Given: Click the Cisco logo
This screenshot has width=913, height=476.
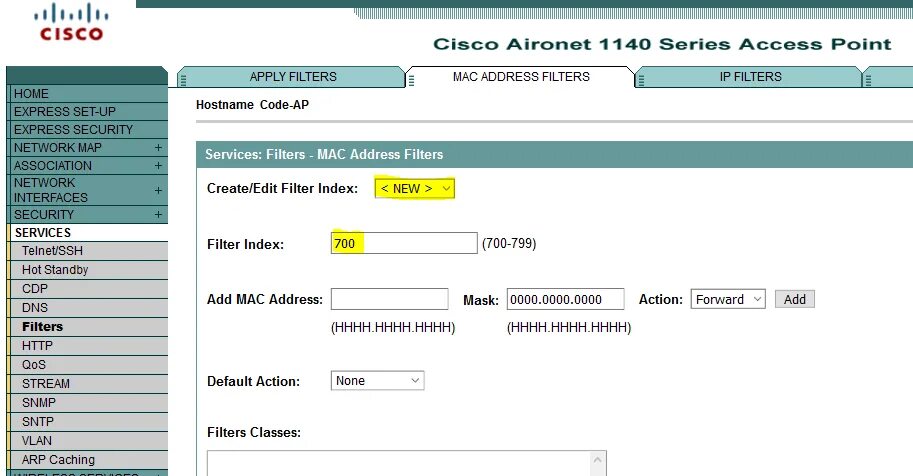Looking at the screenshot, I should point(70,22).
